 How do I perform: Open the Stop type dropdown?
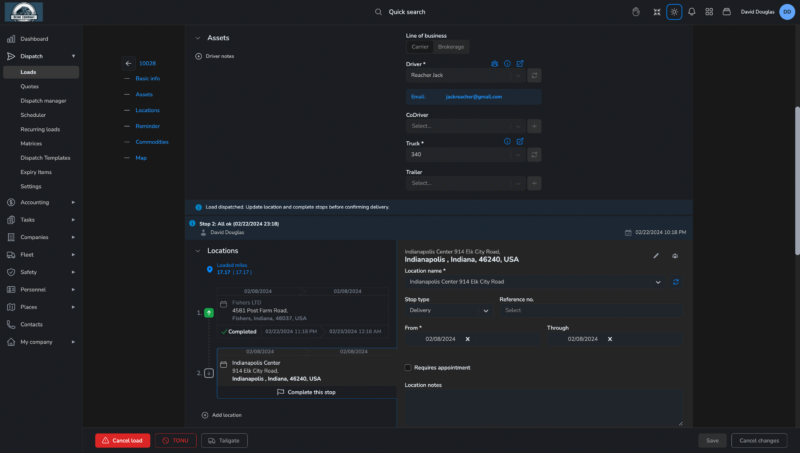[x=447, y=310]
